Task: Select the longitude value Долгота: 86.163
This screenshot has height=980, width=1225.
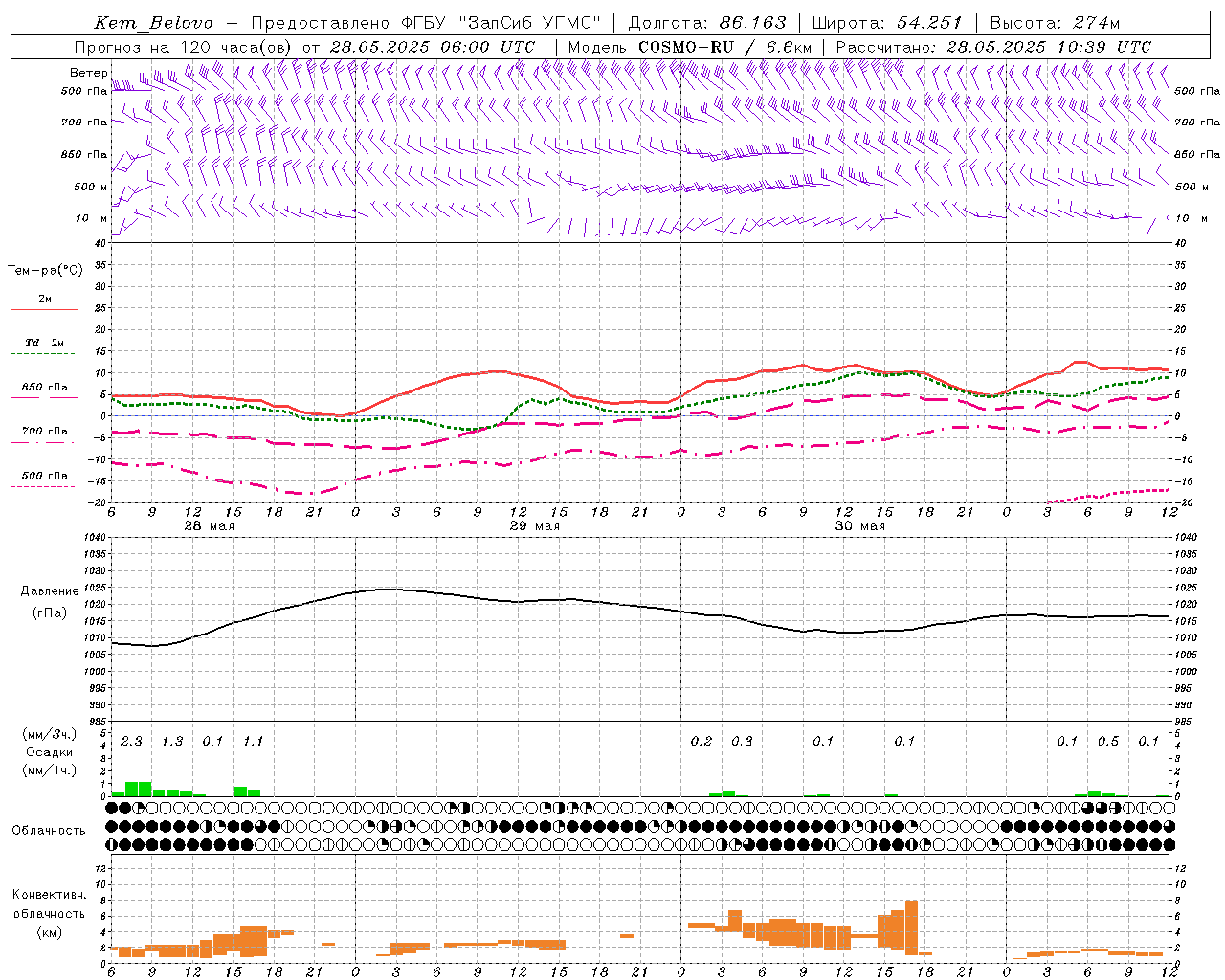Action: (706, 23)
